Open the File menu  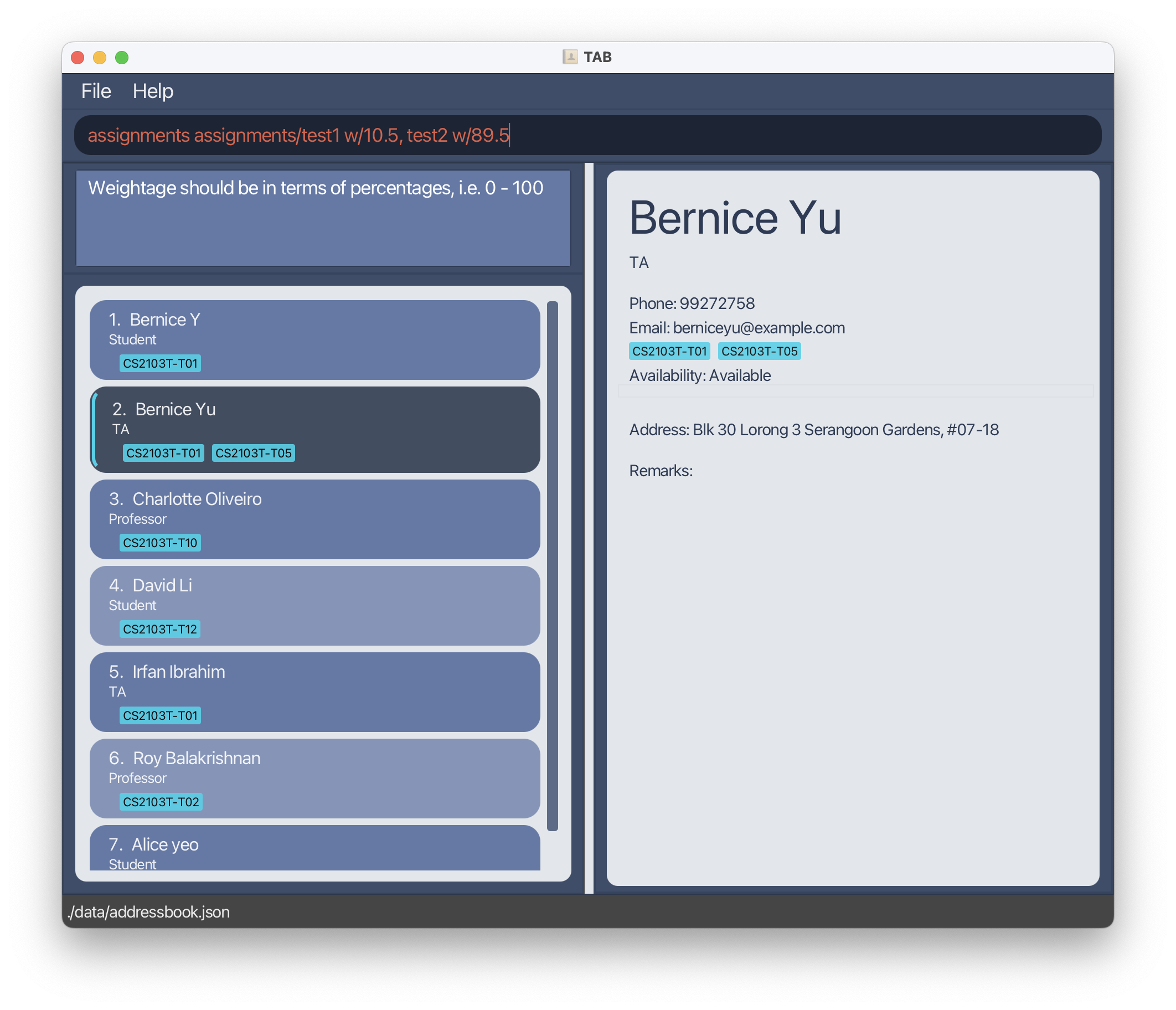tap(96, 91)
